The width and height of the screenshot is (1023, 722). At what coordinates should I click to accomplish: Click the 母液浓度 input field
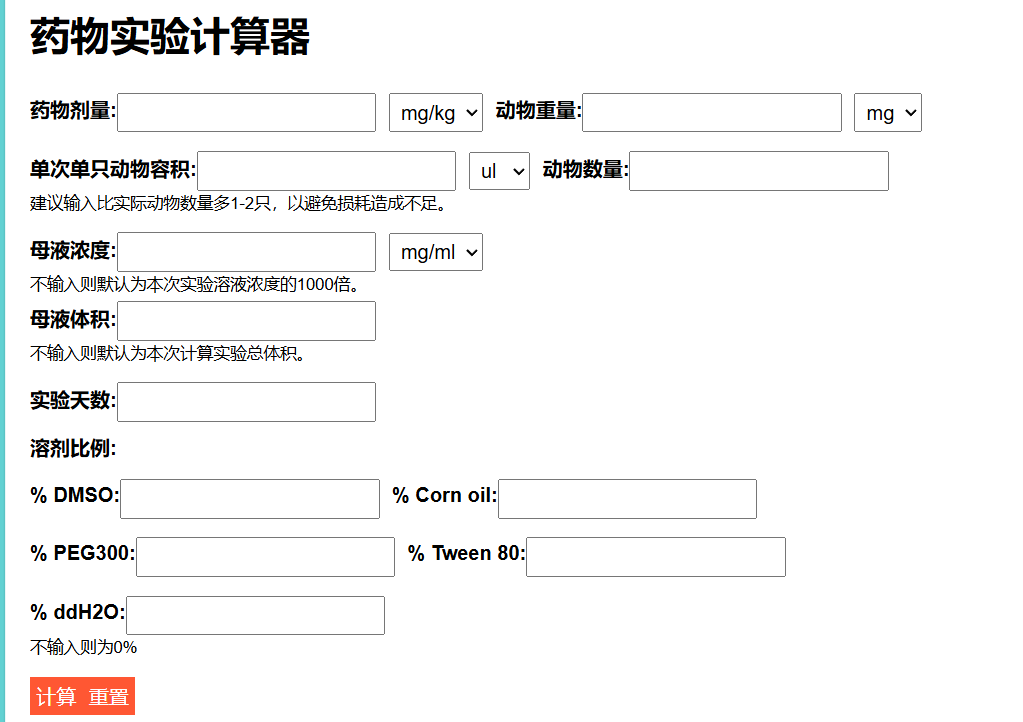[246, 252]
